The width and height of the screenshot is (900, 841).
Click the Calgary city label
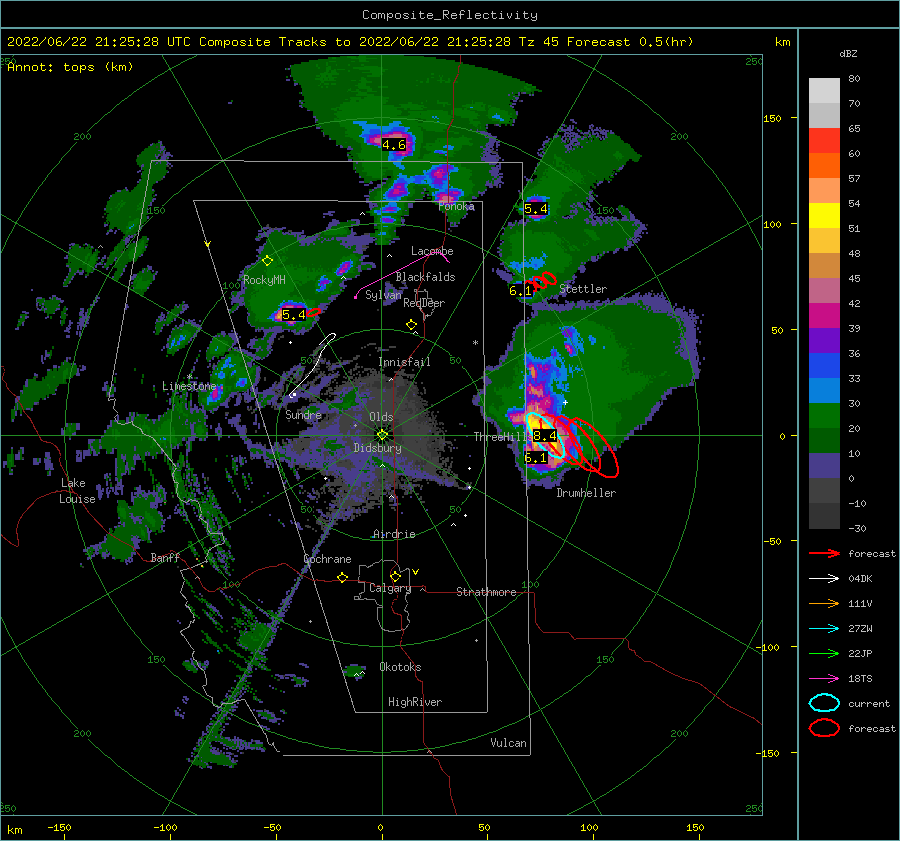[390, 588]
